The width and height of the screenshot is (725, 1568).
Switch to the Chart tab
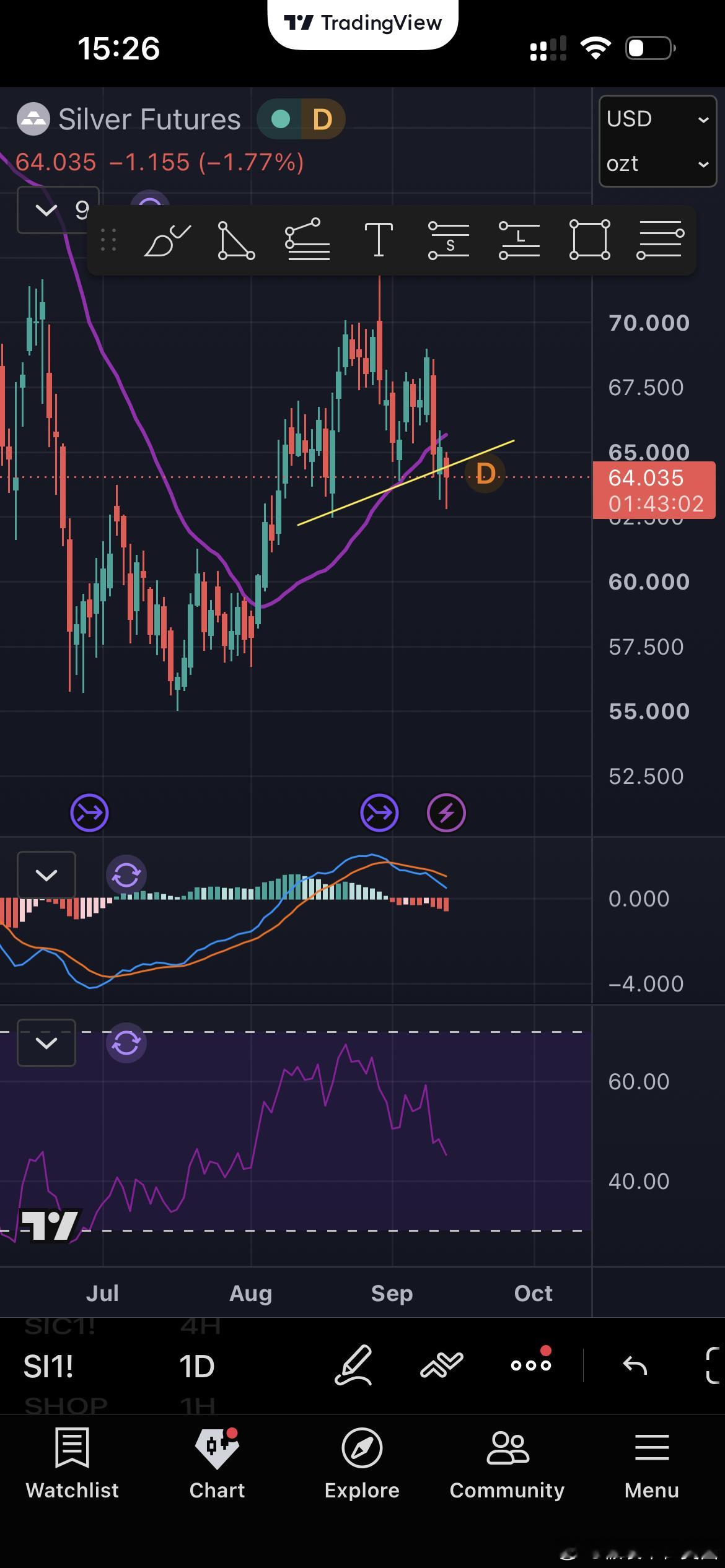(217, 1464)
